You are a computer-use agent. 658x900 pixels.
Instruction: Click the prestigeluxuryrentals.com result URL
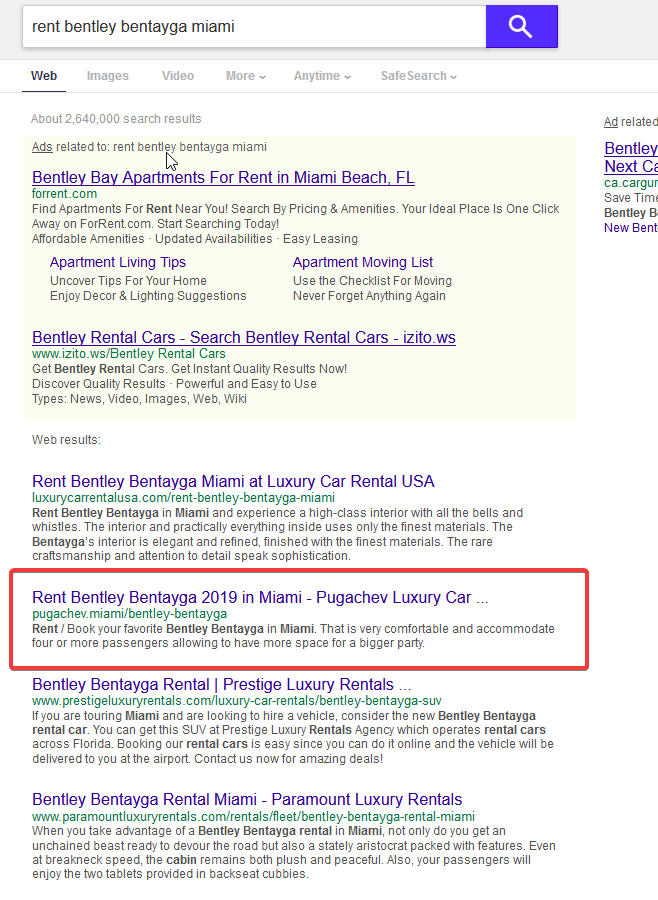[x=237, y=701]
